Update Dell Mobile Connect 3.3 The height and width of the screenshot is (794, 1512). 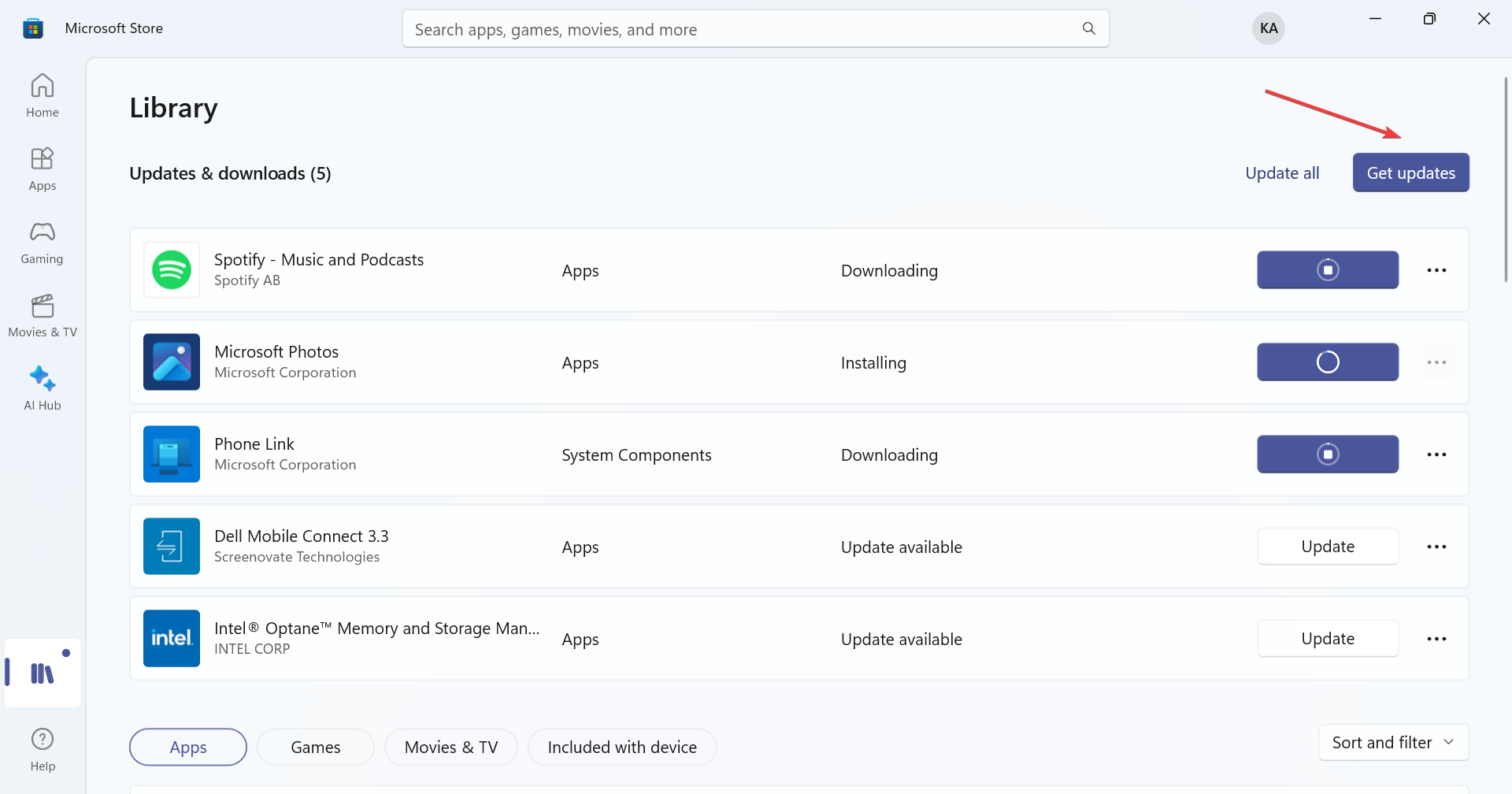pos(1328,547)
